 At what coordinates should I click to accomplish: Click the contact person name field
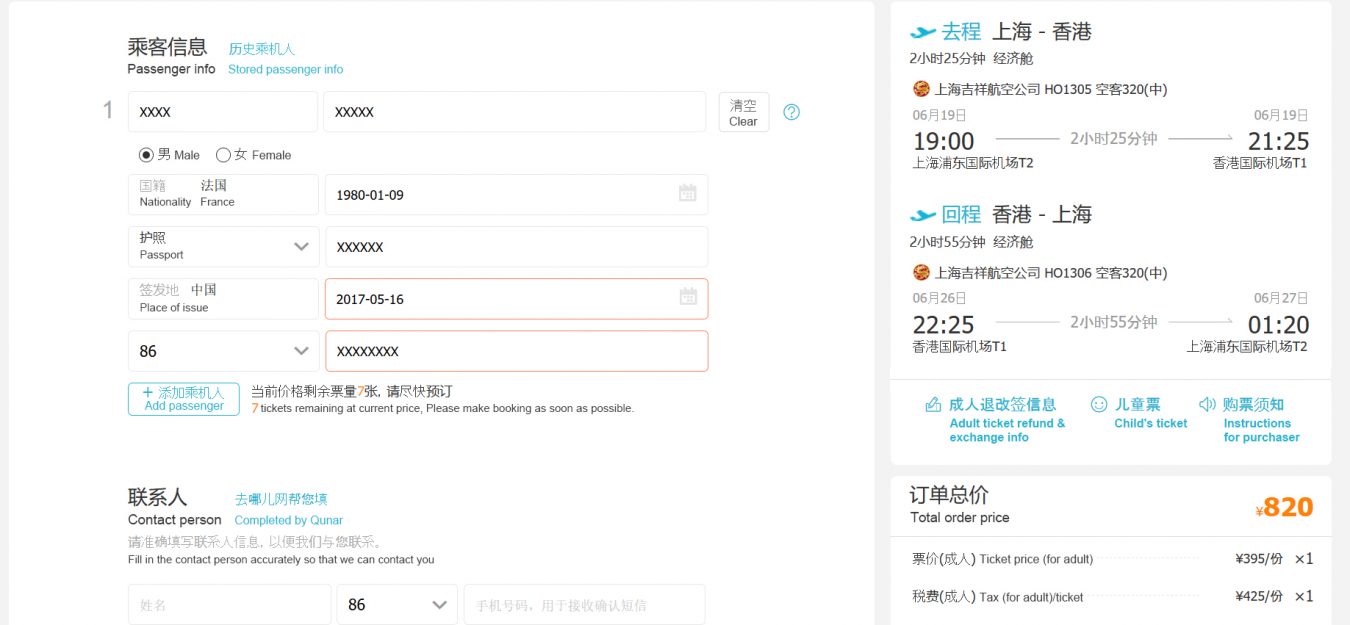pyautogui.click(x=229, y=605)
